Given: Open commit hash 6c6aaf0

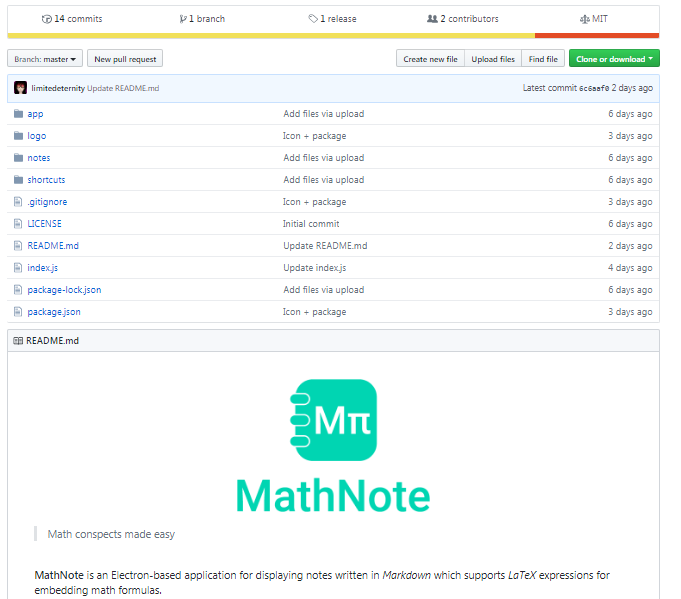Looking at the screenshot, I should point(594,88).
